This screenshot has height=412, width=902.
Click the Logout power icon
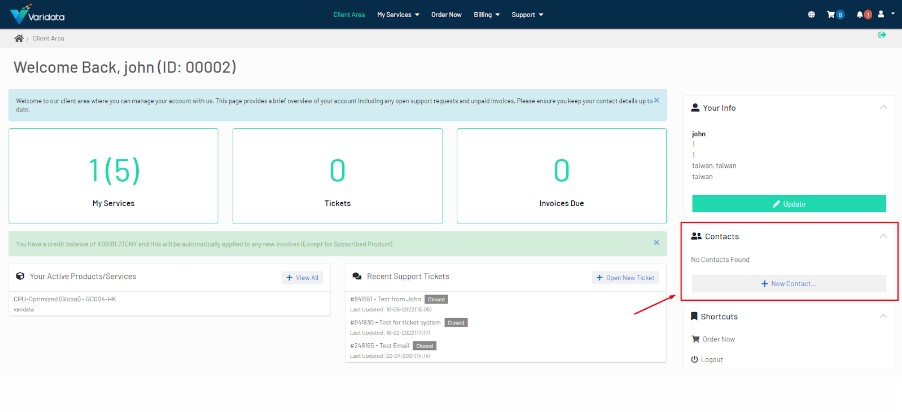click(694, 359)
